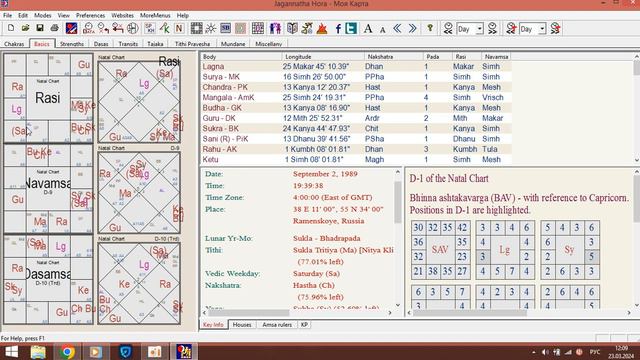Open the Edit menu
640x360 pixels.
23,15
